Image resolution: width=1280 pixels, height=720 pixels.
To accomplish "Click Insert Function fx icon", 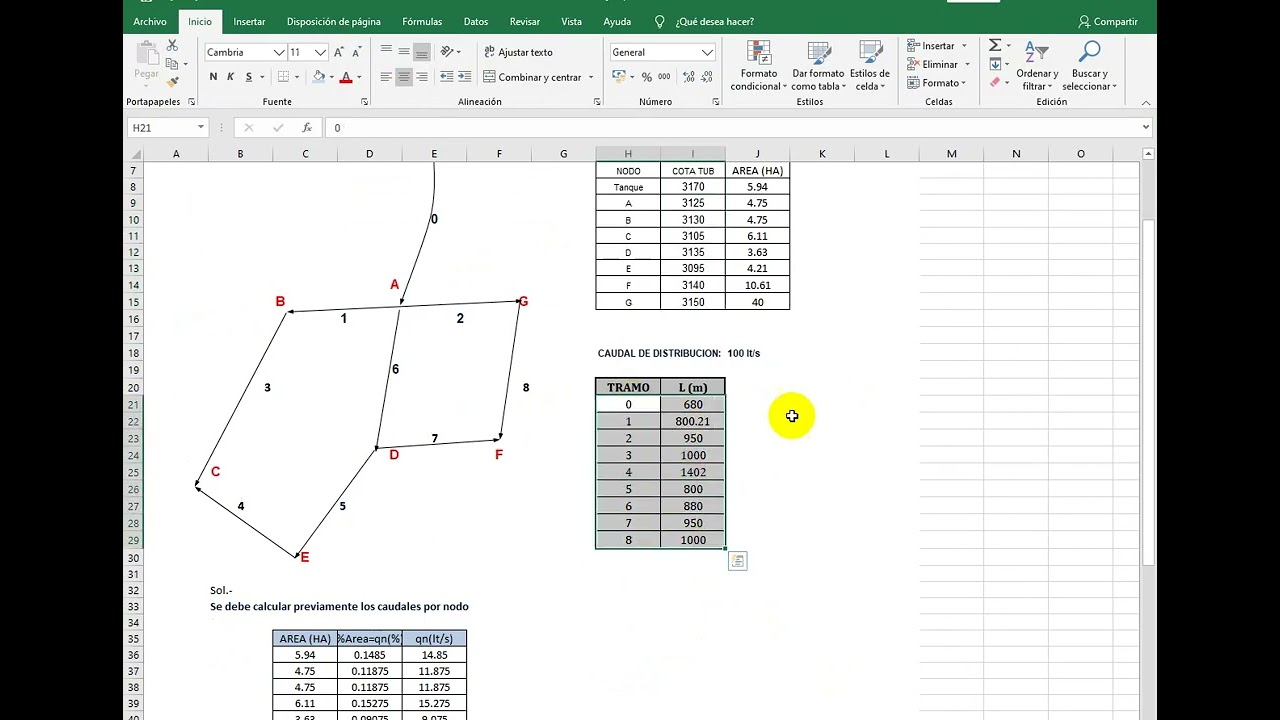I will 307,128.
